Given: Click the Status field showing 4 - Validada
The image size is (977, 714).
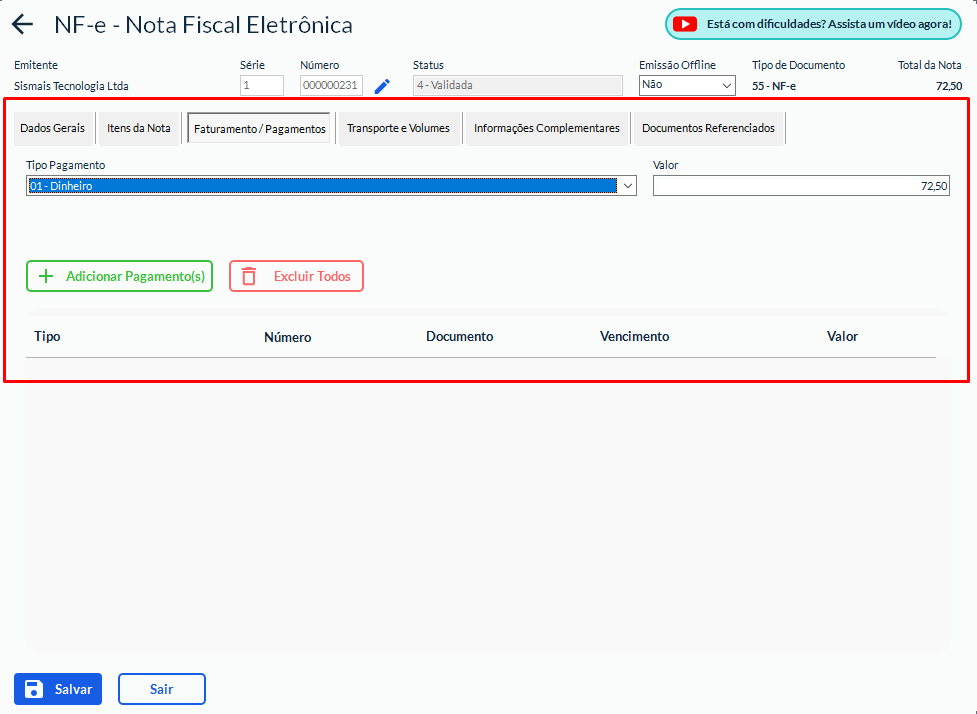Looking at the screenshot, I should 516,86.
